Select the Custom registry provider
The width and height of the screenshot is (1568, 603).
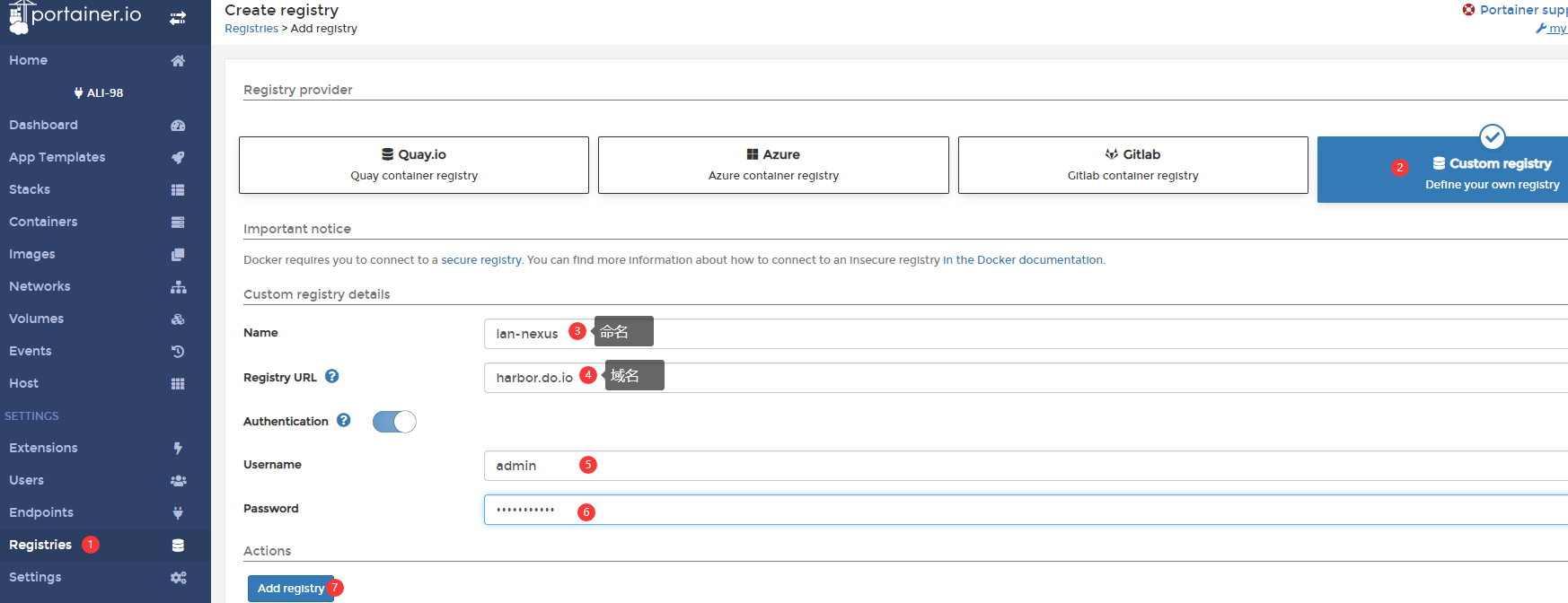pyautogui.click(x=1442, y=170)
